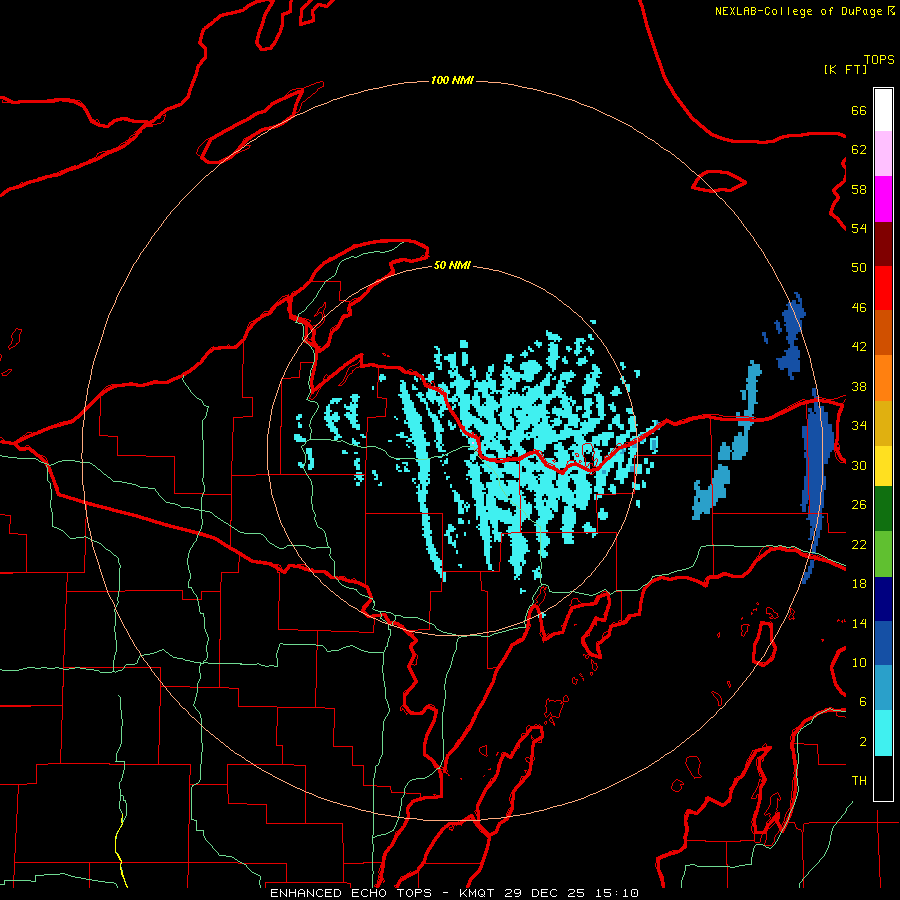900x900 pixels.
Task: Click the '14' legend value label
Action: 859,623
